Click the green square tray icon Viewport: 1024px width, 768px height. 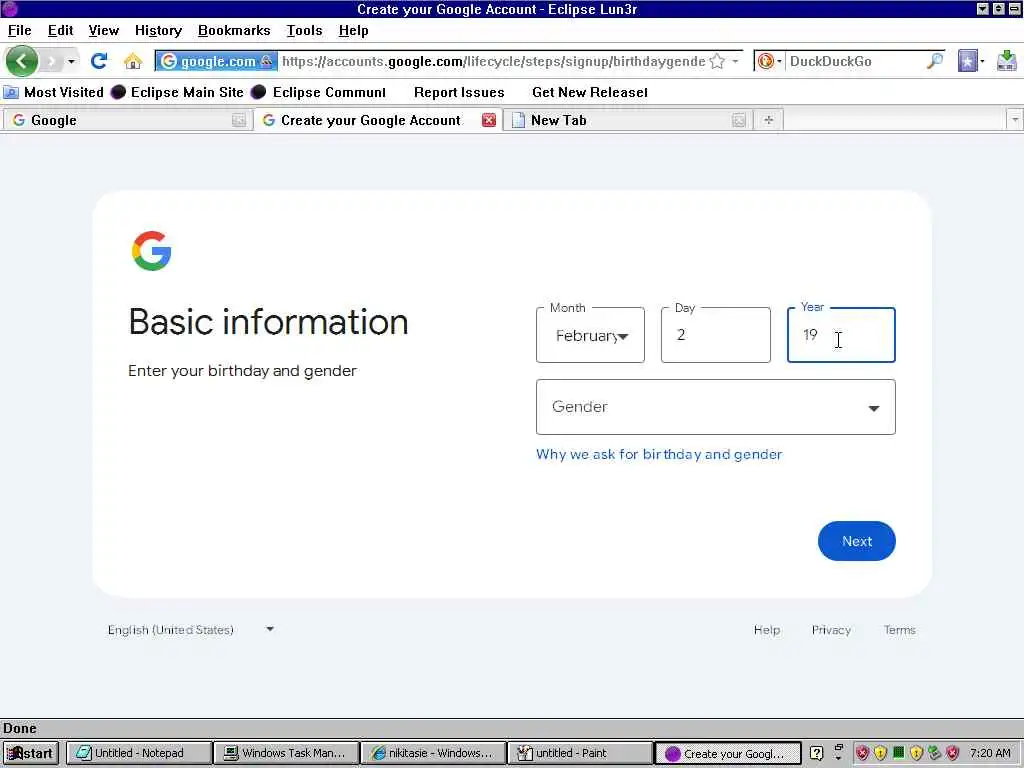(x=899, y=752)
